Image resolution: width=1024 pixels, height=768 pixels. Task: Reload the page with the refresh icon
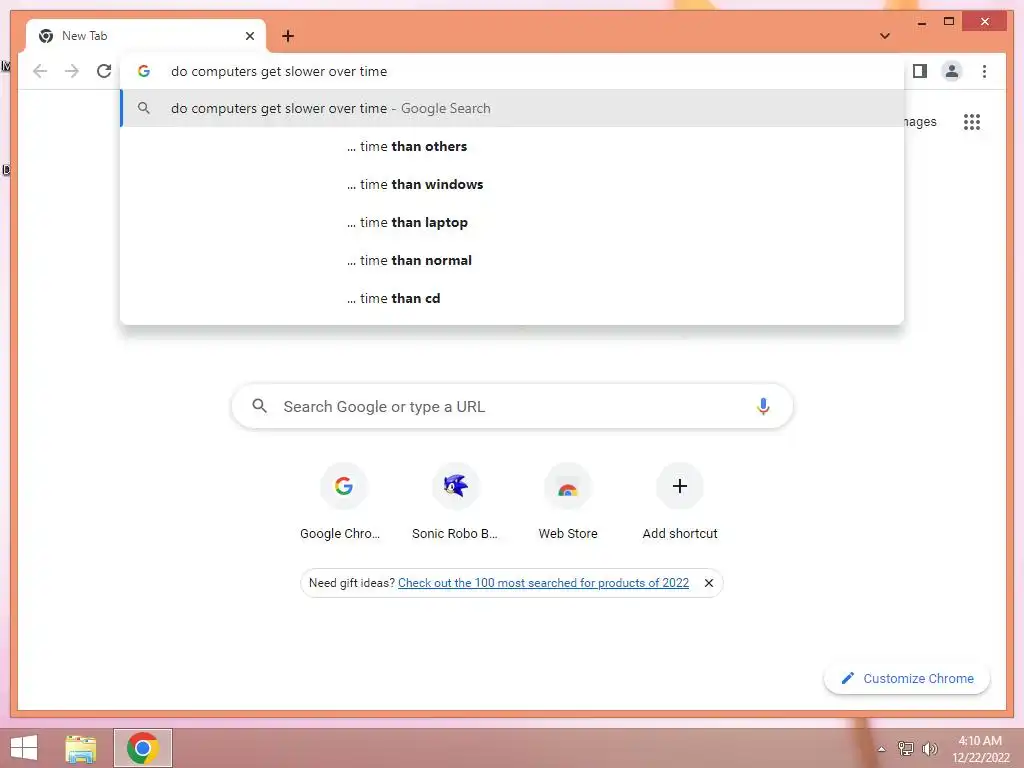pyautogui.click(x=104, y=71)
